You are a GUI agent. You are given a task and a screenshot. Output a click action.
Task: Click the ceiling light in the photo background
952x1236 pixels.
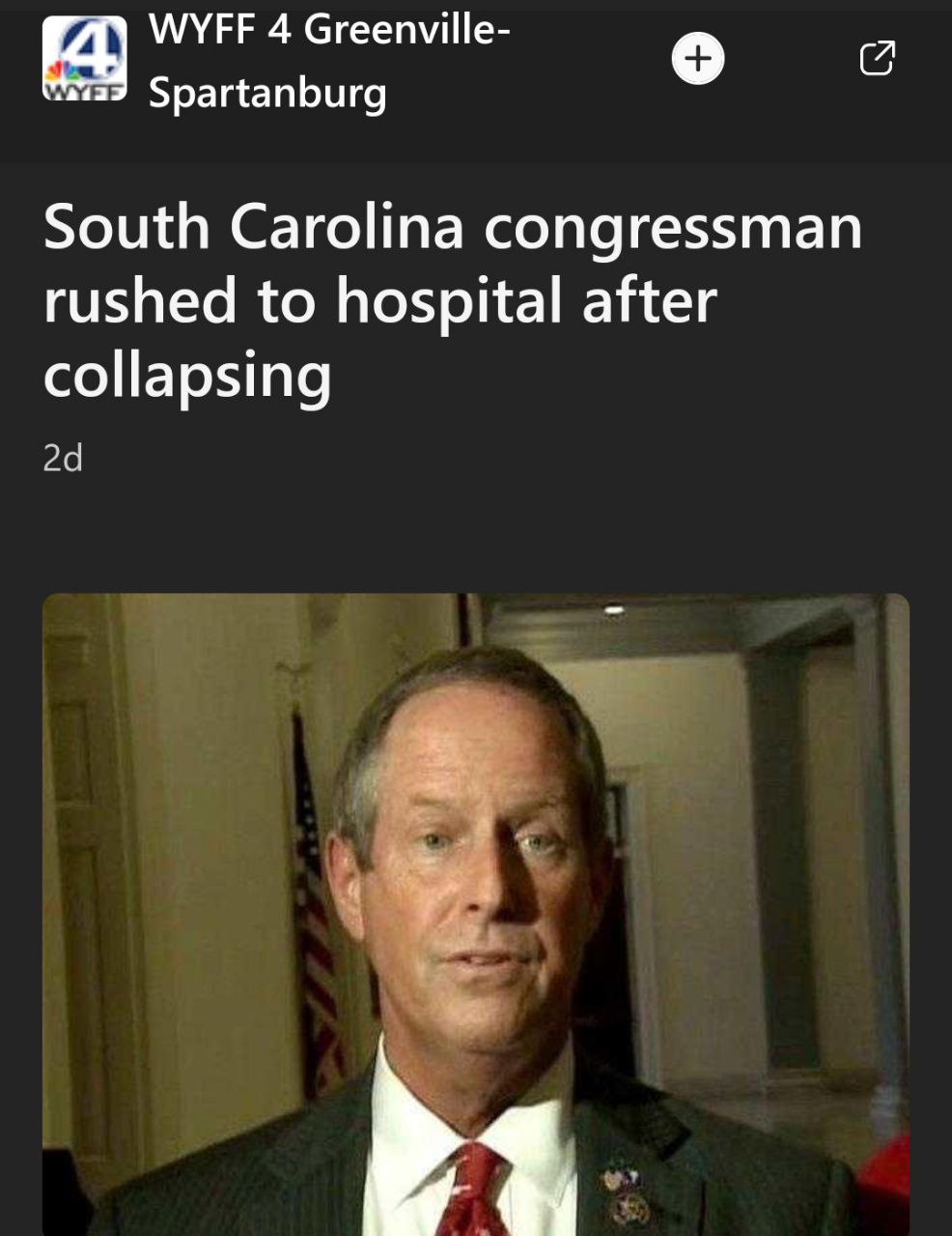[614, 610]
